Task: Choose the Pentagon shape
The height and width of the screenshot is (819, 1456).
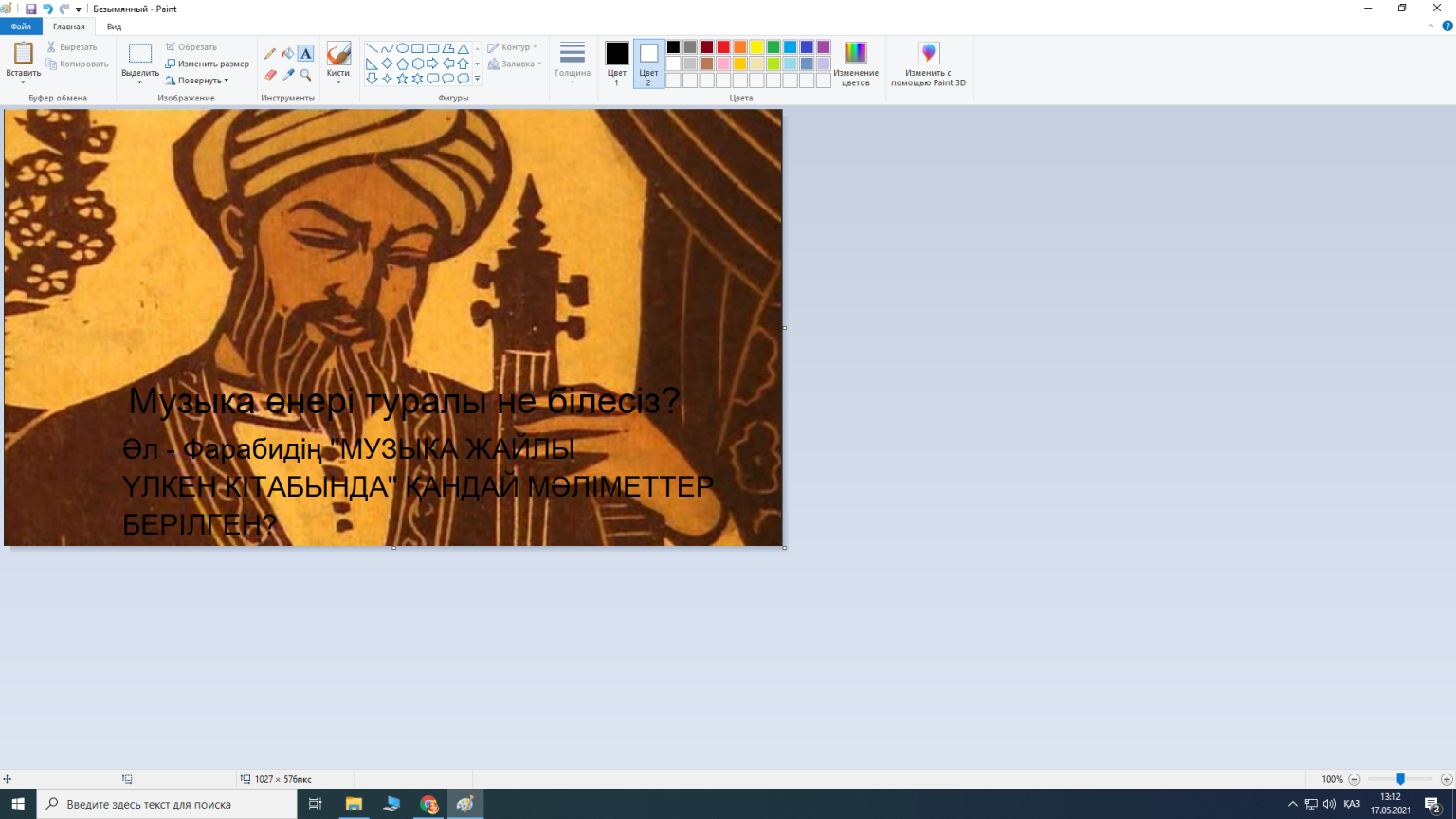Action: click(x=402, y=64)
